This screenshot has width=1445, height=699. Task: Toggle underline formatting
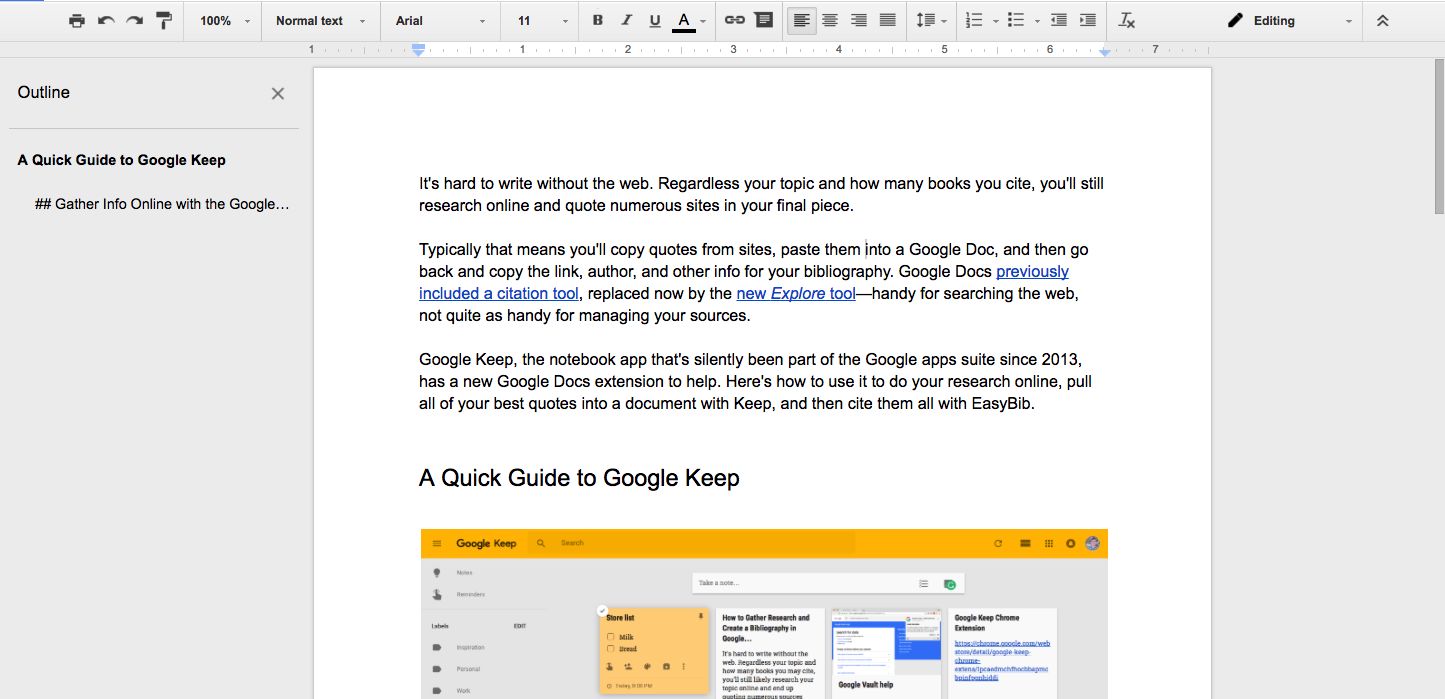(x=655, y=20)
